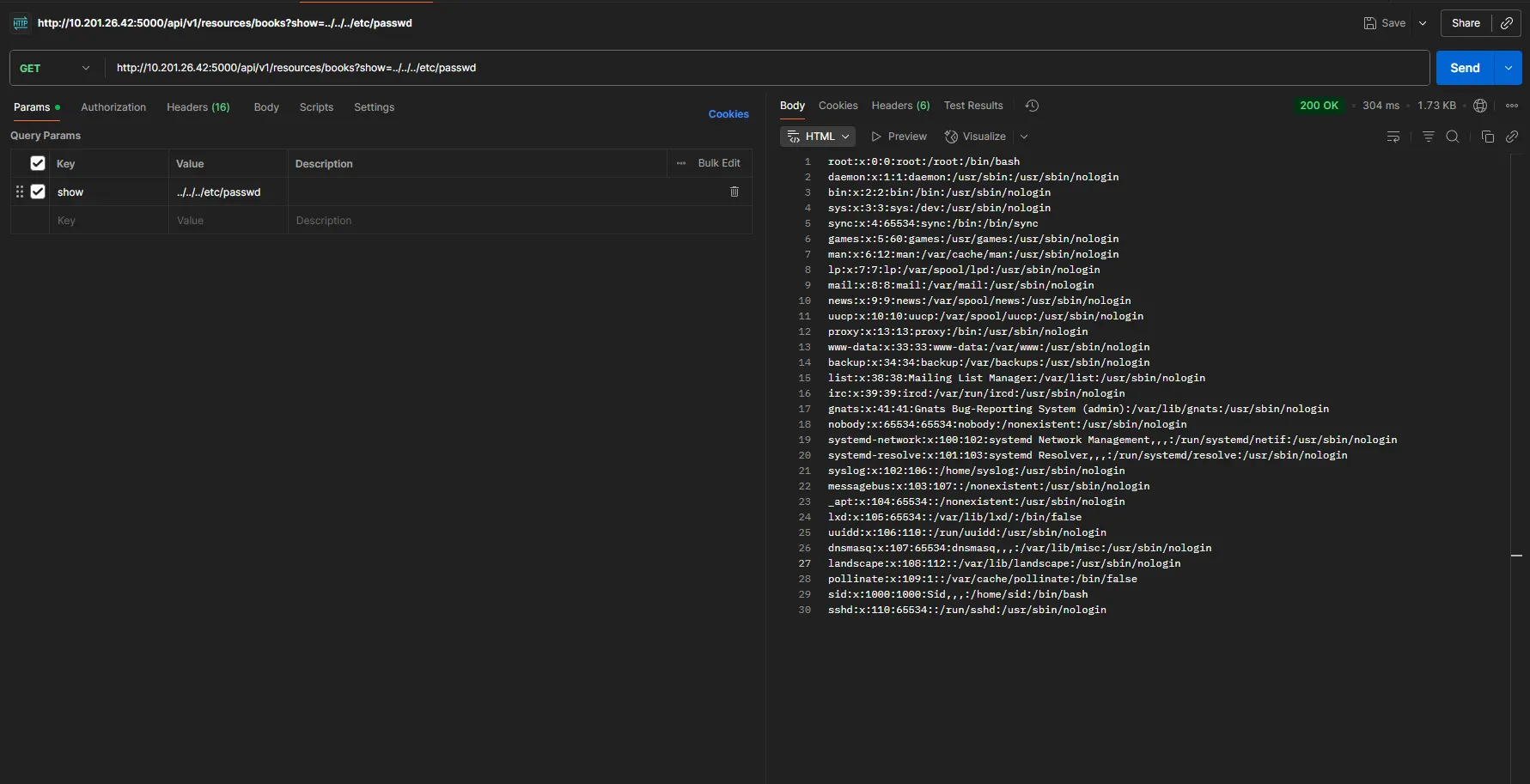The width and height of the screenshot is (1530, 784).
Task: Expand the Send button dropdown arrow
Action: coord(1508,67)
